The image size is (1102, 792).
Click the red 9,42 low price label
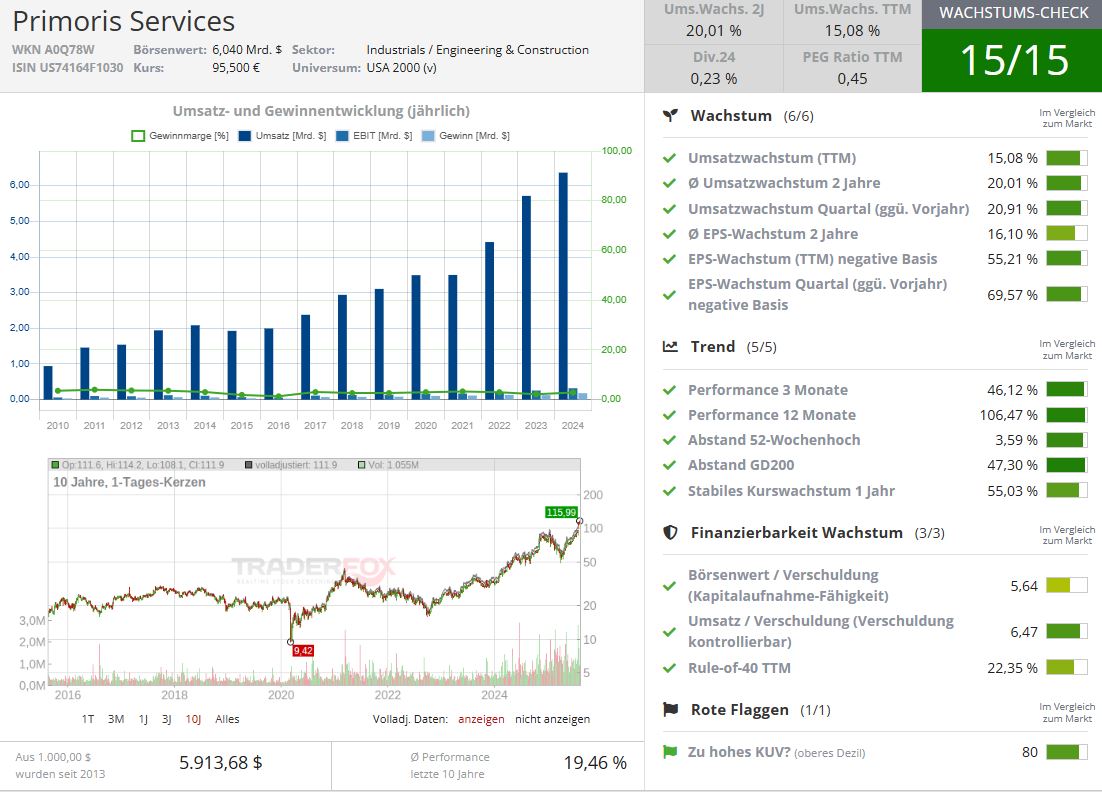pyautogui.click(x=303, y=651)
